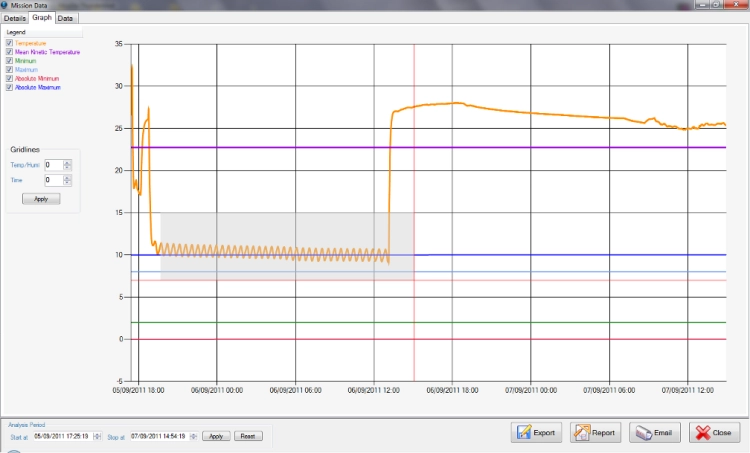Screen dimensions: 750x453
Task: Click the Export button icon
Action: 525,433
